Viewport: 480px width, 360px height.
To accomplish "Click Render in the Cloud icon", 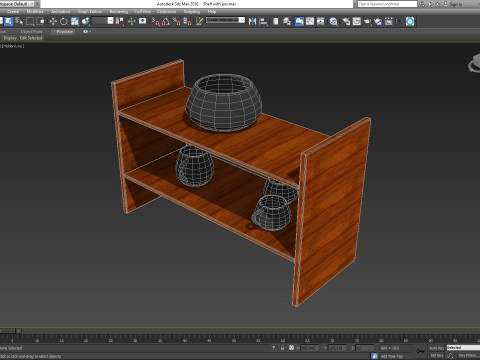I will point(378,21).
